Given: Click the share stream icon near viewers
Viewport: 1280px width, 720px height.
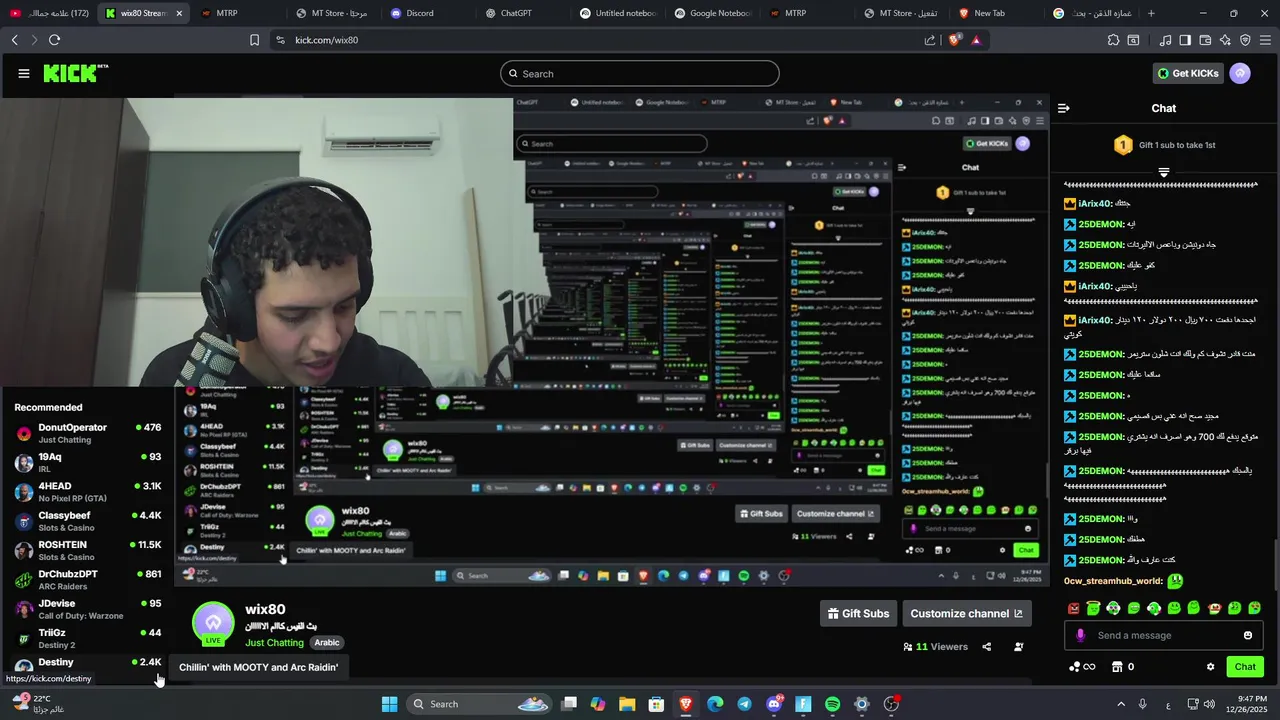Looking at the screenshot, I should pos(986,647).
